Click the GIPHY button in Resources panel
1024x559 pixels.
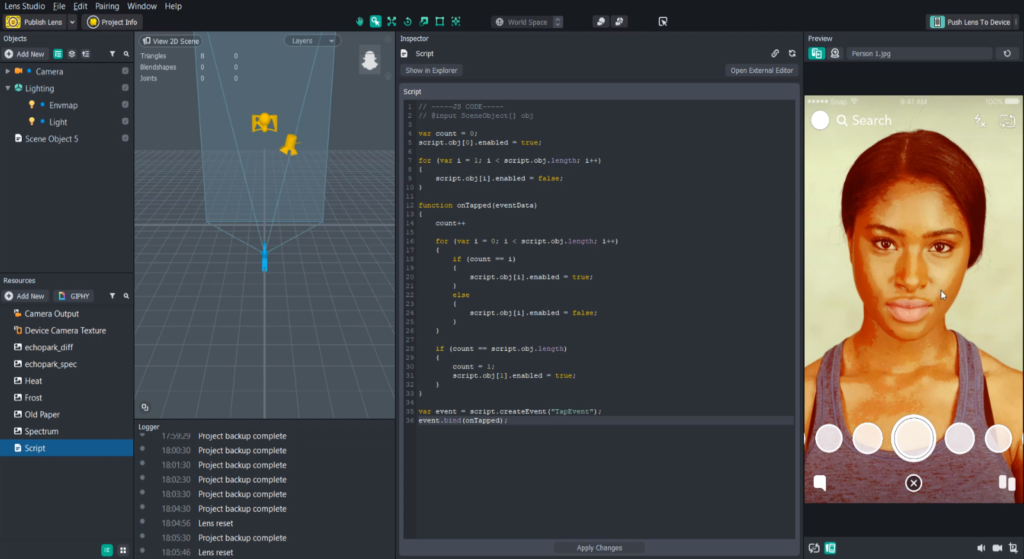tap(74, 296)
